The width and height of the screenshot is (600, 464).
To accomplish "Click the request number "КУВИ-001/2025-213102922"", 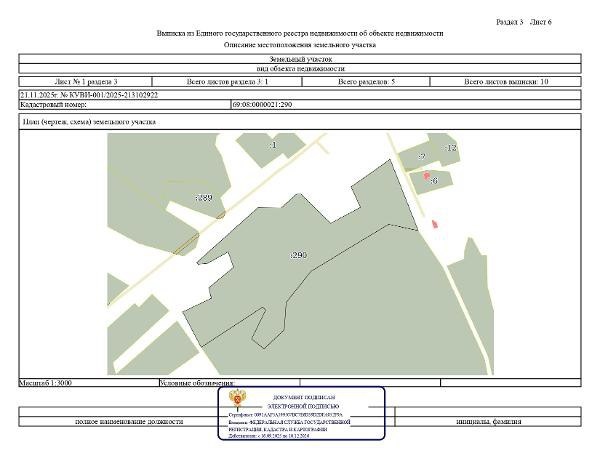I will coord(114,95).
